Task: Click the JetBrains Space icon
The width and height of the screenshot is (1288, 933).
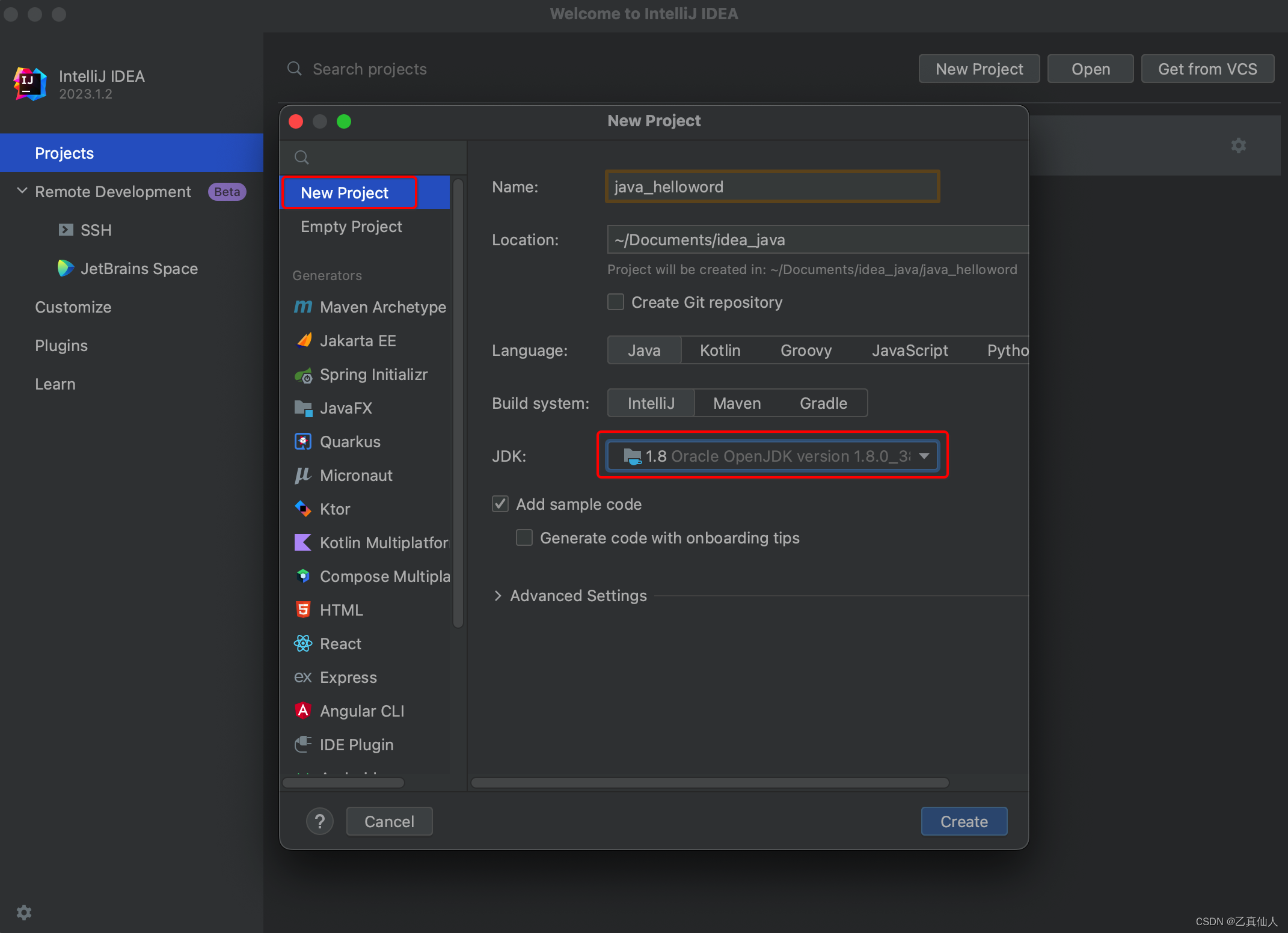Action: pyautogui.click(x=66, y=268)
